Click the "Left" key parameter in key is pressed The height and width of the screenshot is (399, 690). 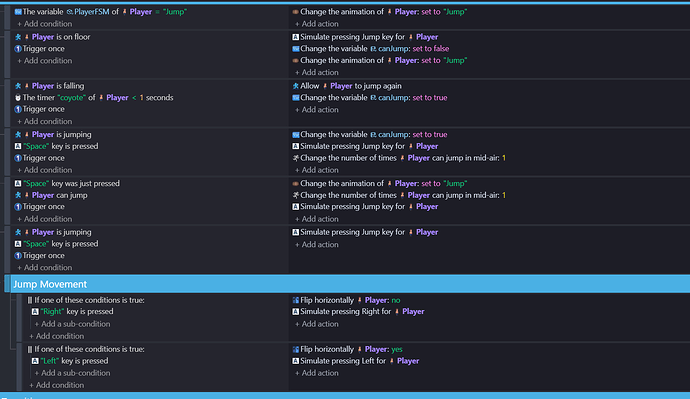pos(50,361)
